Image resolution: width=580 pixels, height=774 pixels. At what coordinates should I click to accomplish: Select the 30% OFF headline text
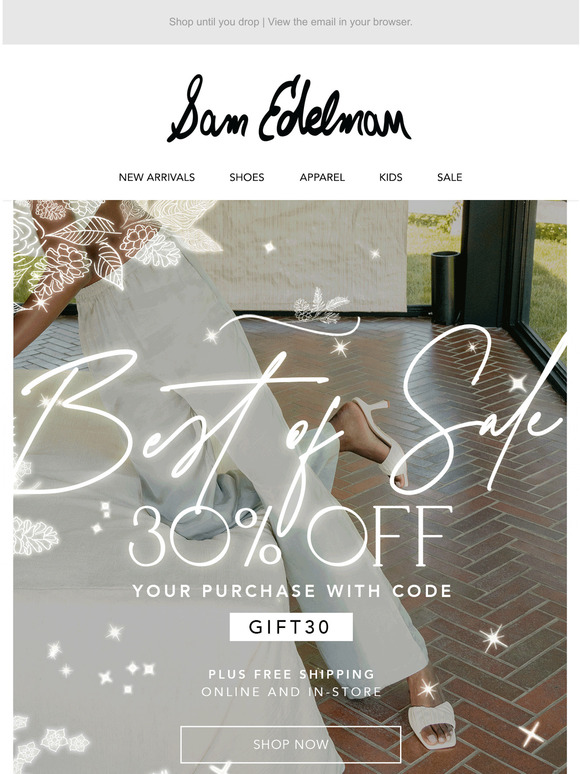coord(290,537)
